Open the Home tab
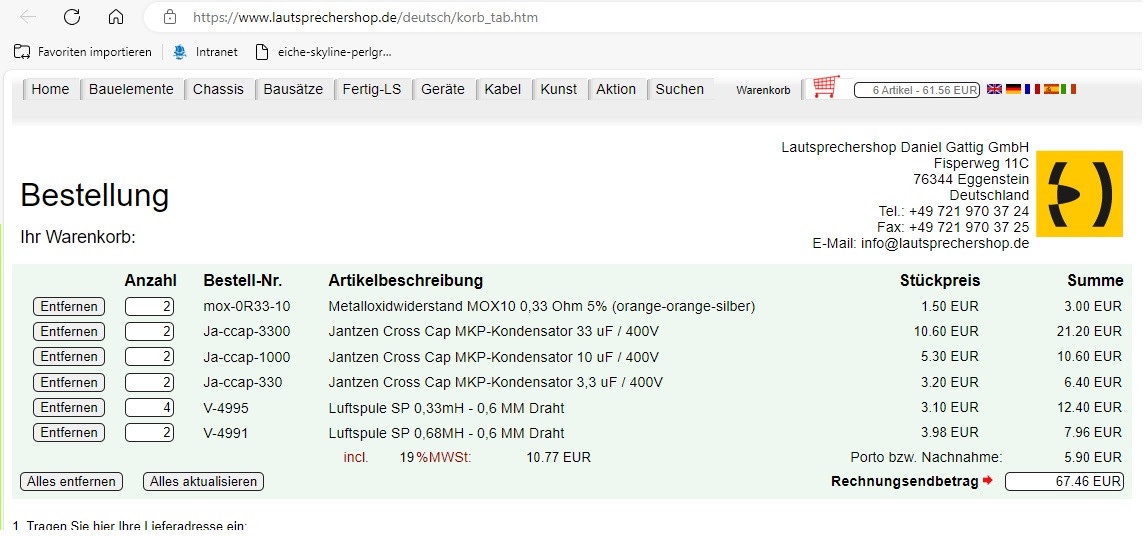The image size is (1144, 536). (x=50, y=90)
